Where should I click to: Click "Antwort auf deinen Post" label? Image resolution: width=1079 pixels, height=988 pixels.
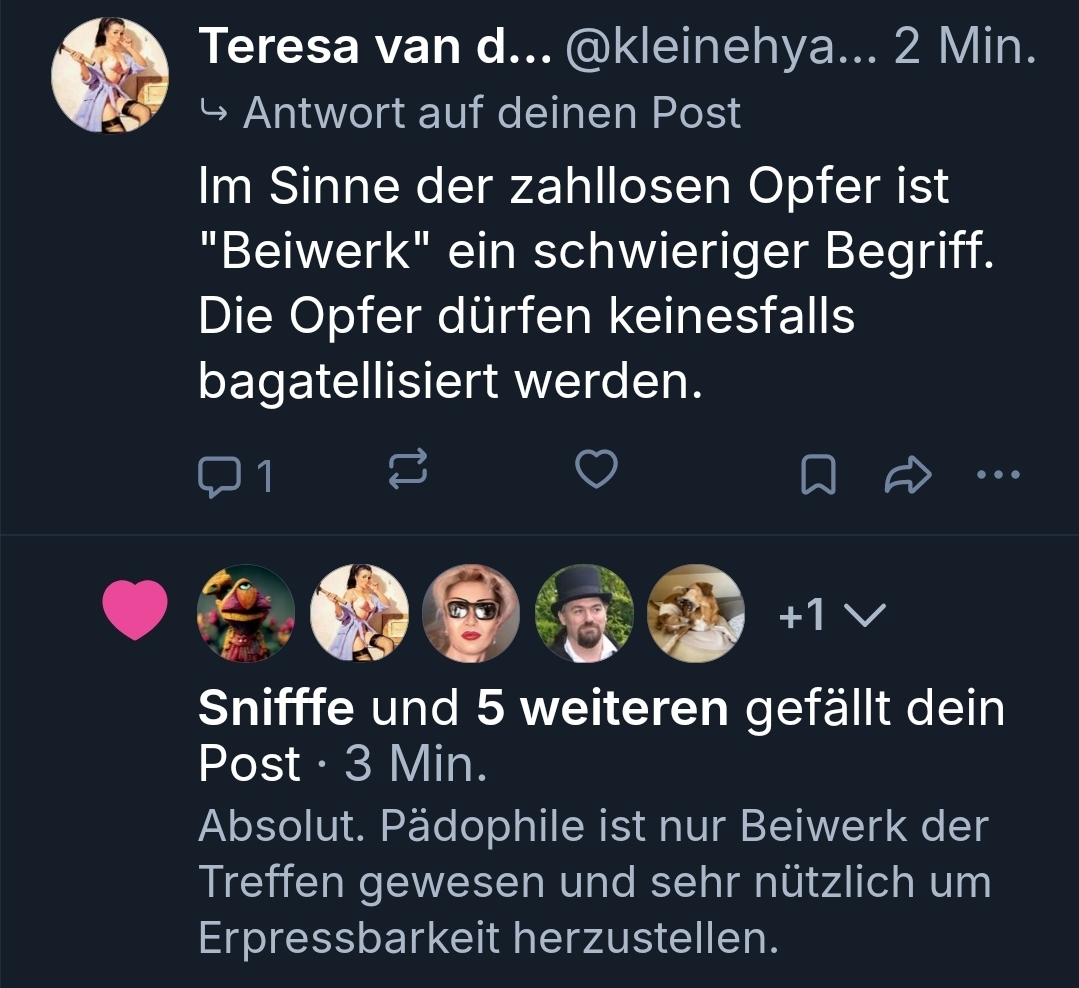point(491,113)
